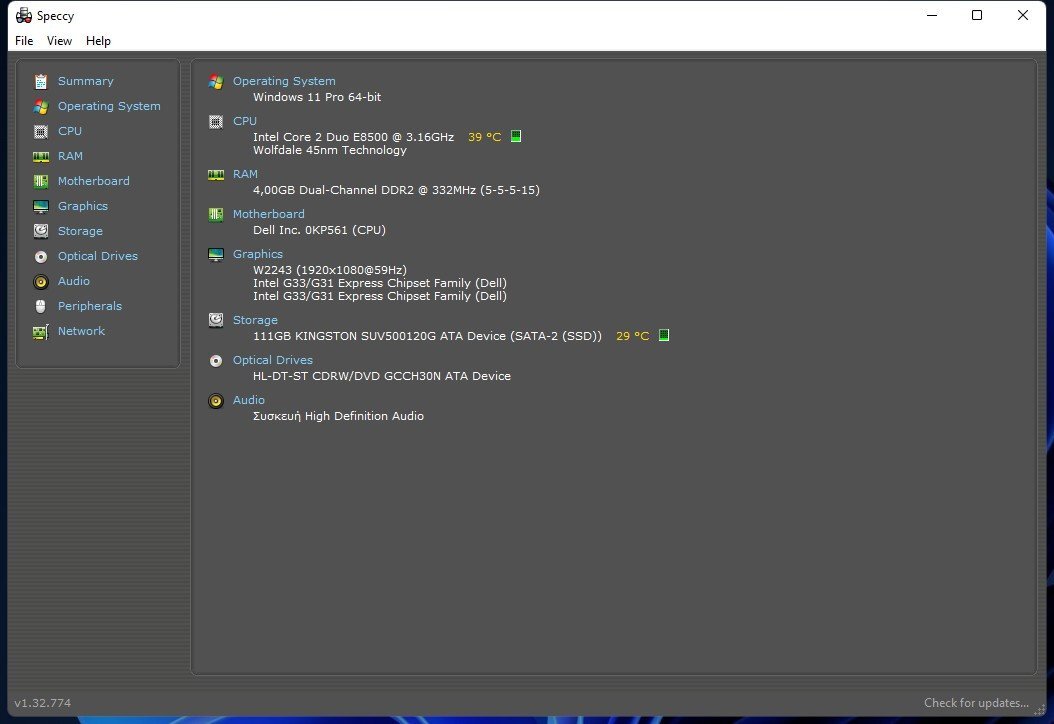Image resolution: width=1054 pixels, height=724 pixels.
Task: Click Dell Inc. 0KP561 motherboard text
Action: click(319, 230)
